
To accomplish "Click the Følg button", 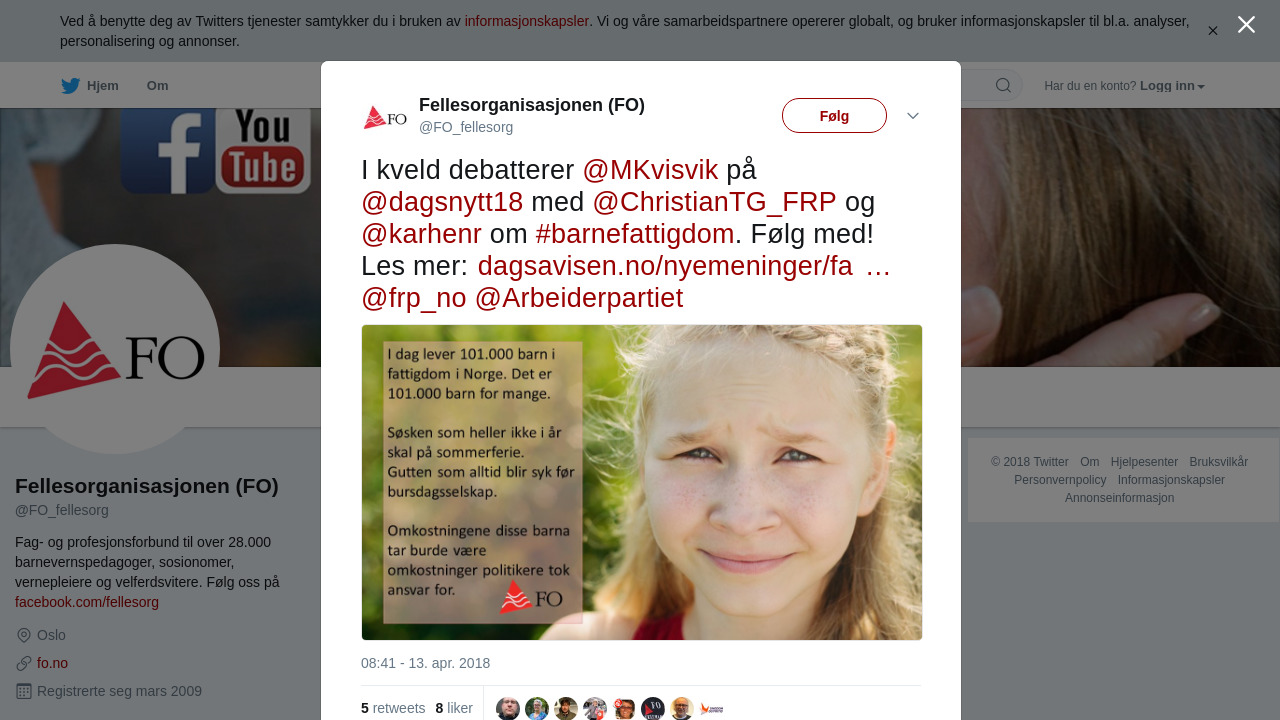I will point(834,116).
